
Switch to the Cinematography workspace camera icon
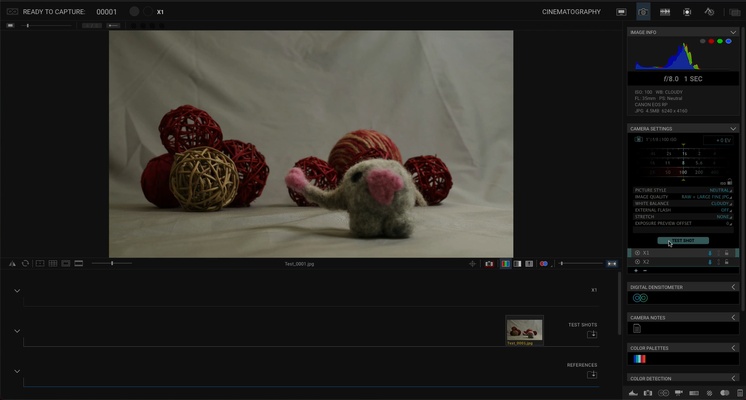[643, 12]
